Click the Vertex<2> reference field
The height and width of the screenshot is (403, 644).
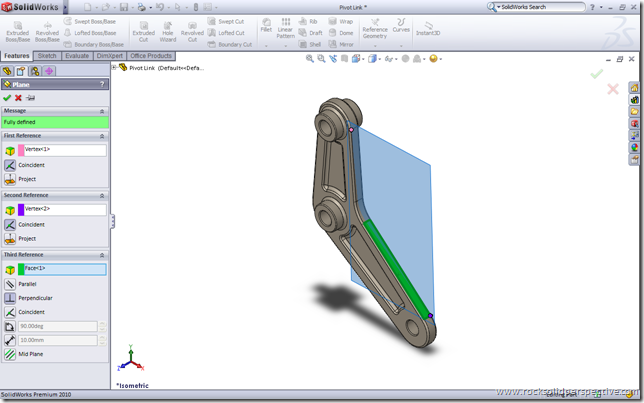click(x=62, y=210)
